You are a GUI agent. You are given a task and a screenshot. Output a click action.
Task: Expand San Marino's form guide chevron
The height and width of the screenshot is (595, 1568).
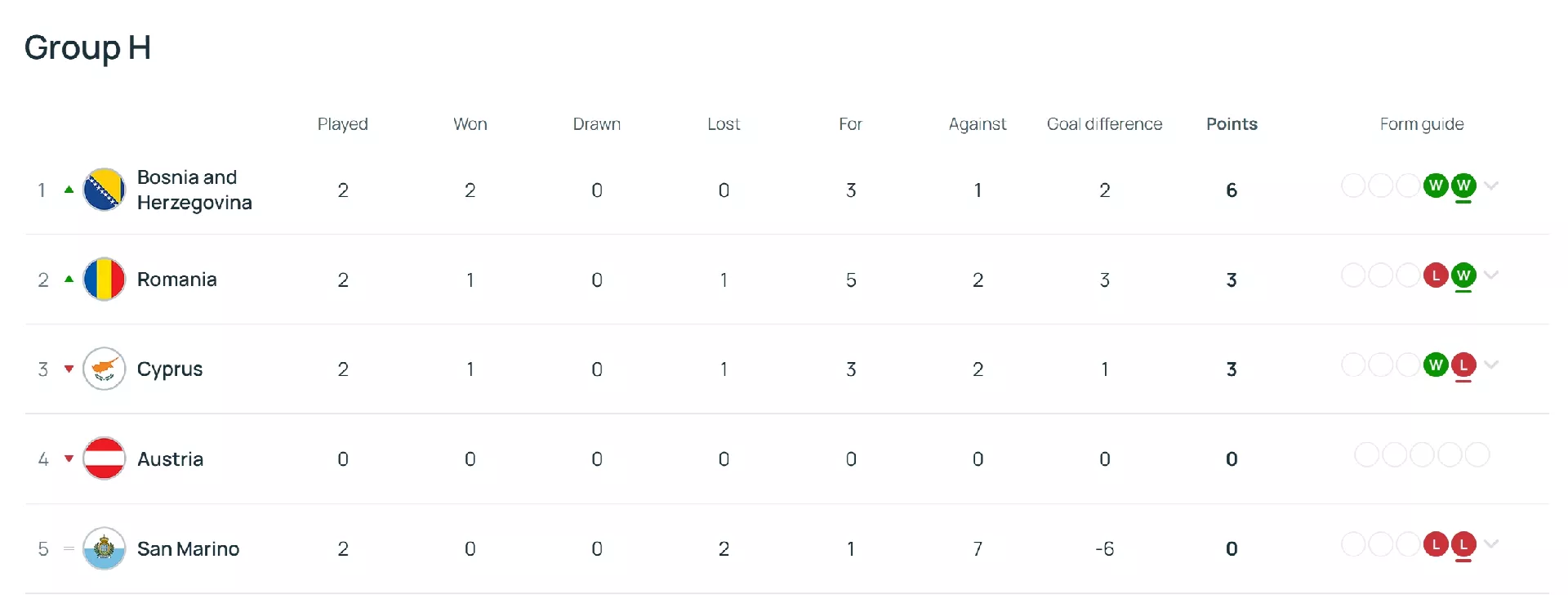click(1491, 544)
